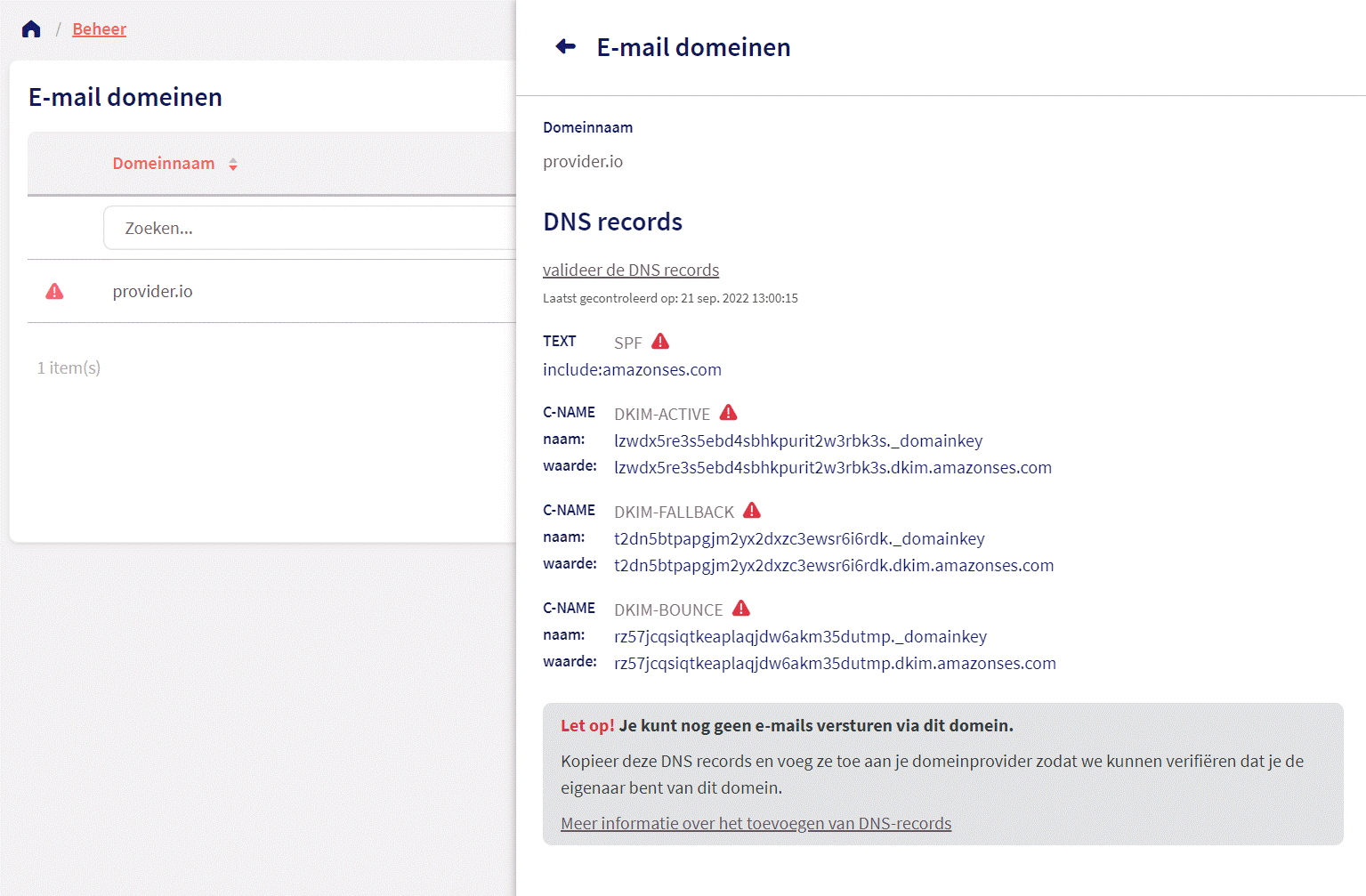Click the DKIM-ACTIVE waarde value
Screen dimensions: 1366x896
pyautogui.click(x=833, y=468)
